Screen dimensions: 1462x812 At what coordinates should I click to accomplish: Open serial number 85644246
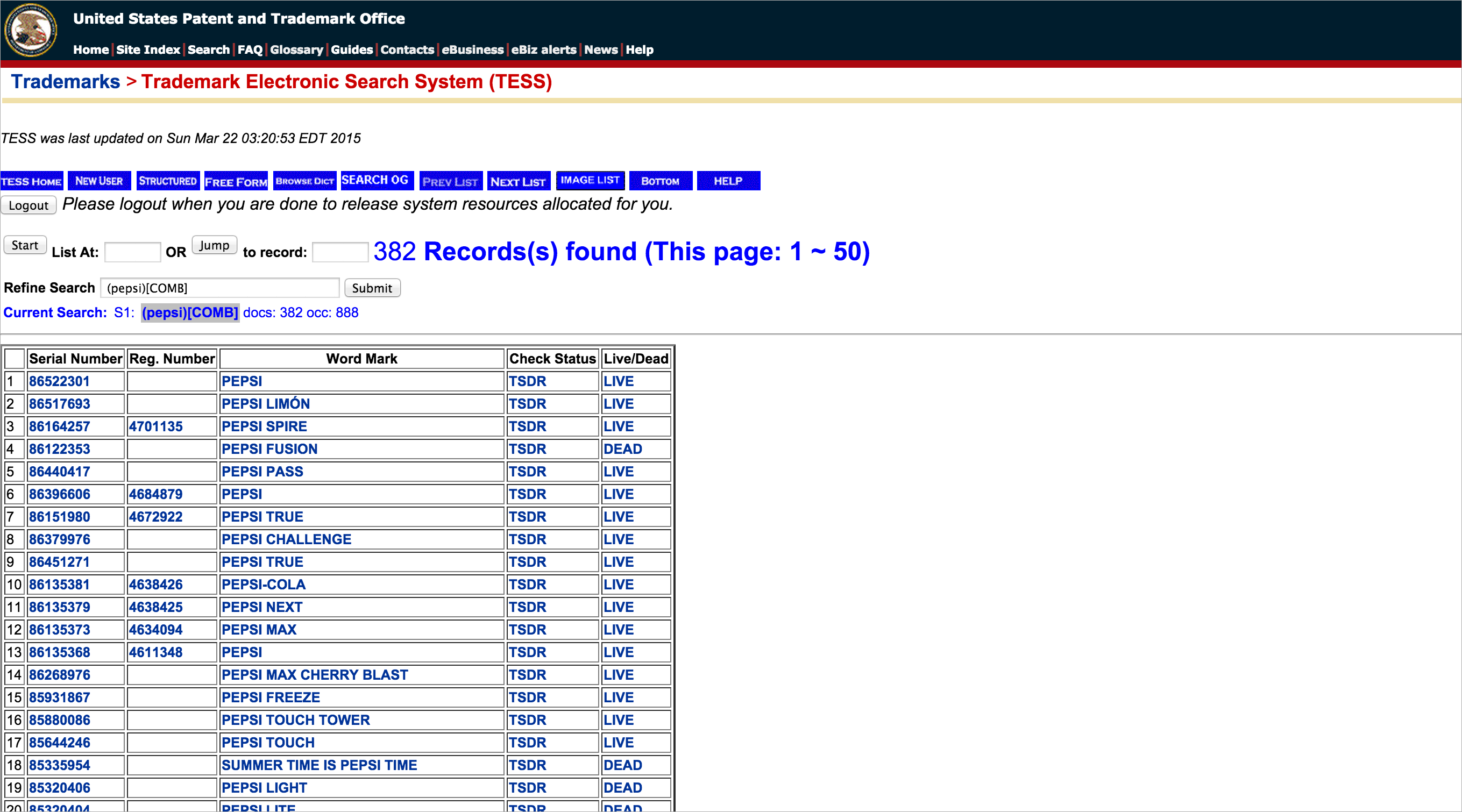[60, 743]
